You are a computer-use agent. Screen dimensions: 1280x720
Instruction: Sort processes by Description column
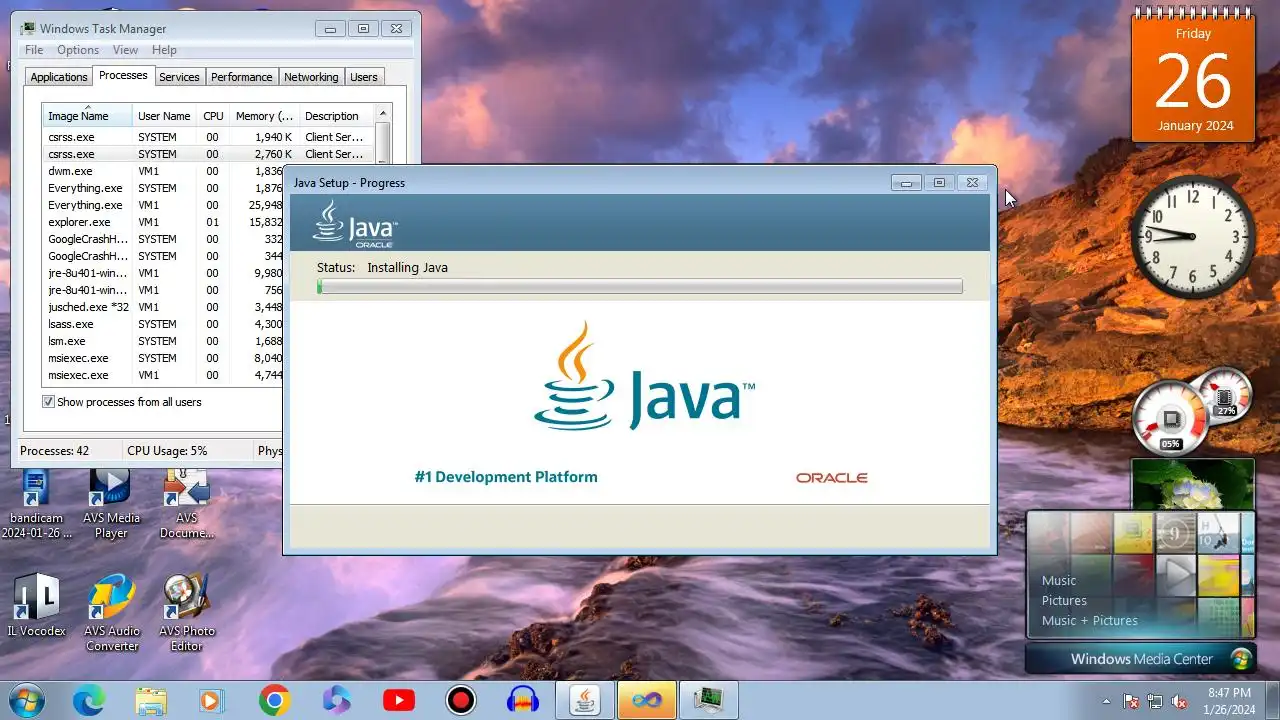coord(336,116)
